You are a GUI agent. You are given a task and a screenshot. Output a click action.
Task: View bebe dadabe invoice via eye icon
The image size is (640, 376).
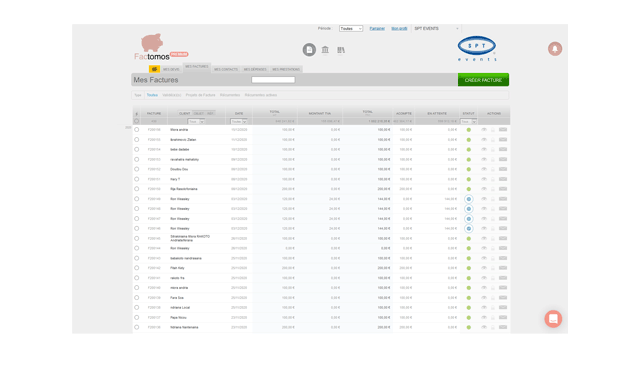(484, 149)
